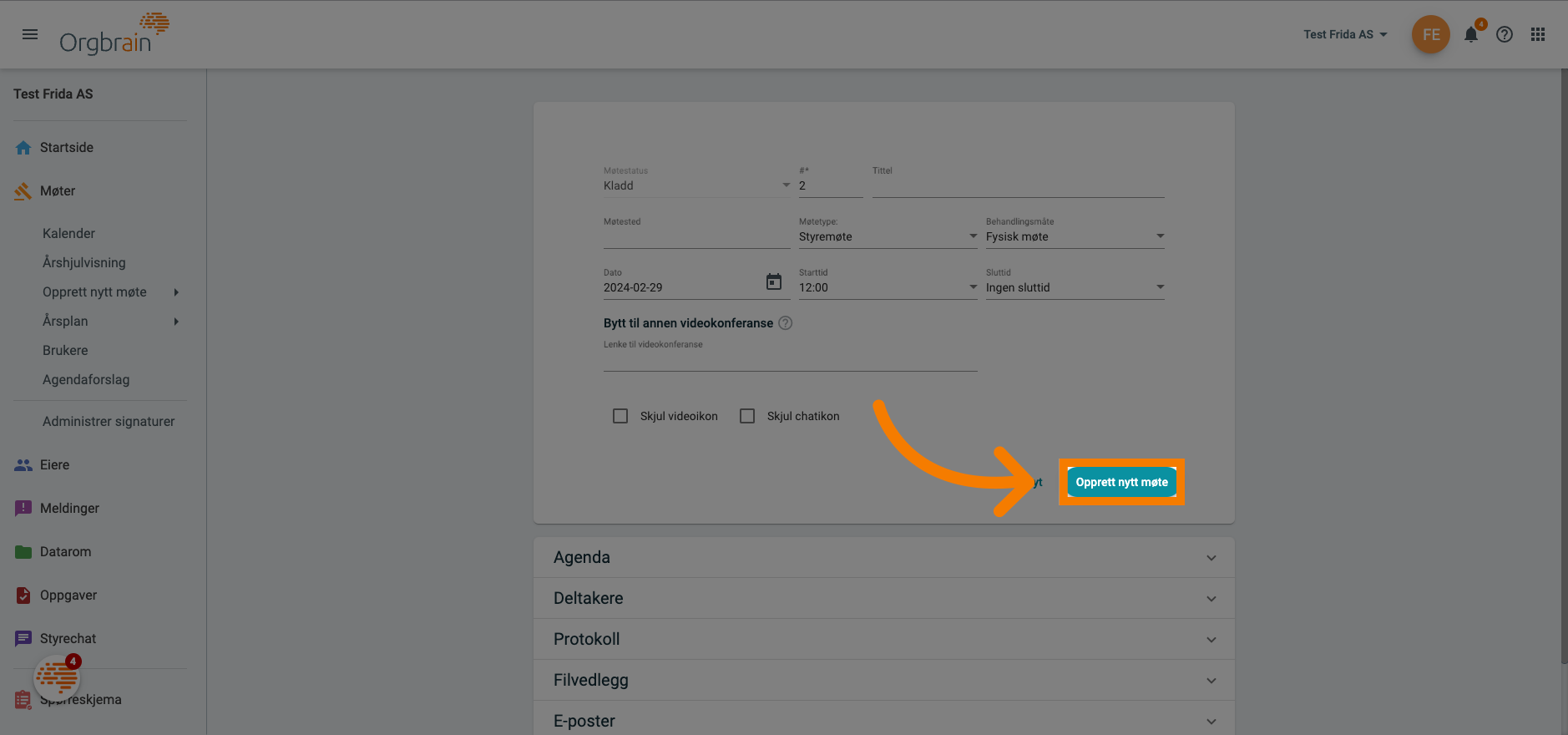Click the Eiere people icon
The height and width of the screenshot is (735, 1568).
[x=23, y=465]
